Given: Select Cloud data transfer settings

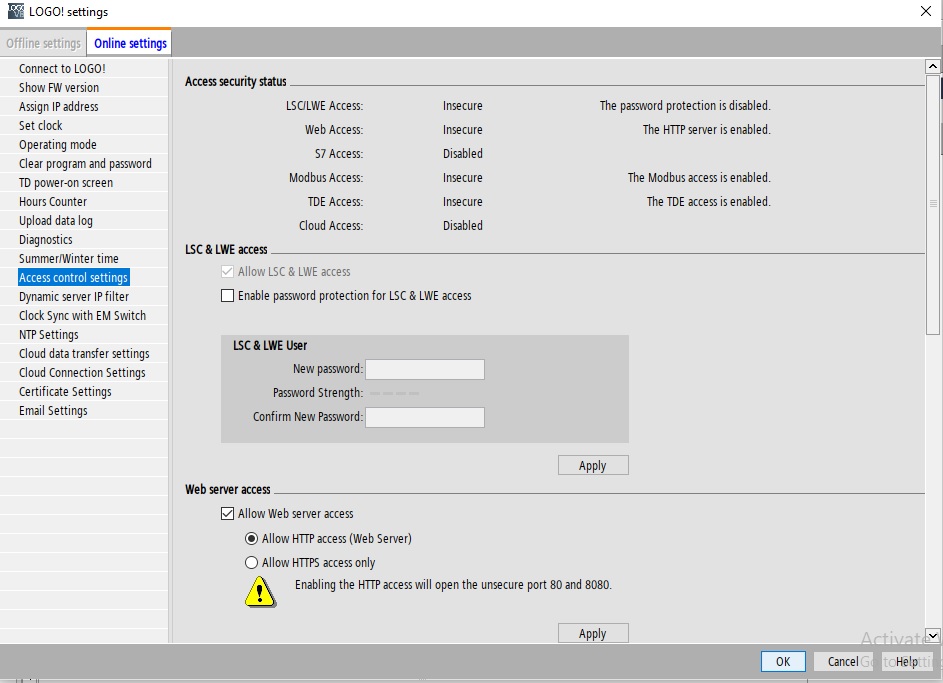Looking at the screenshot, I should click(84, 354).
